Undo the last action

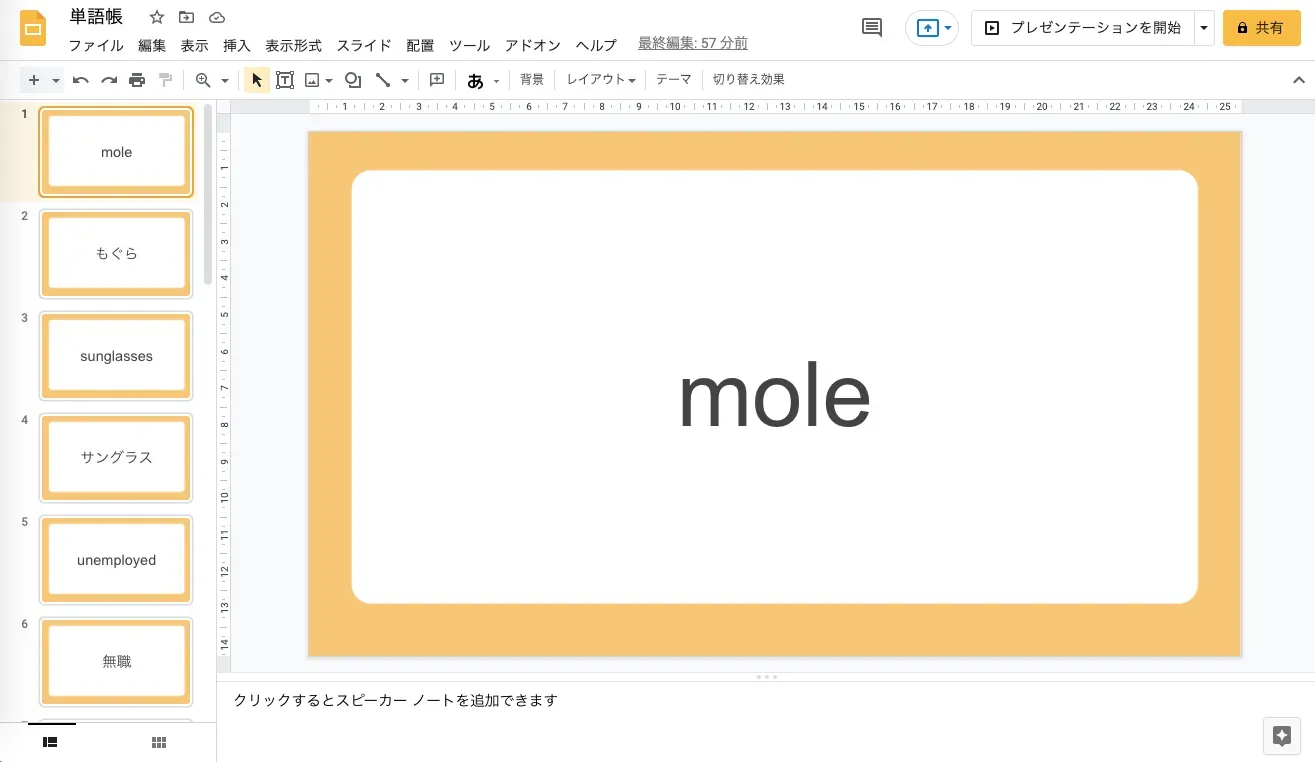pyautogui.click(x=81, y=80)
